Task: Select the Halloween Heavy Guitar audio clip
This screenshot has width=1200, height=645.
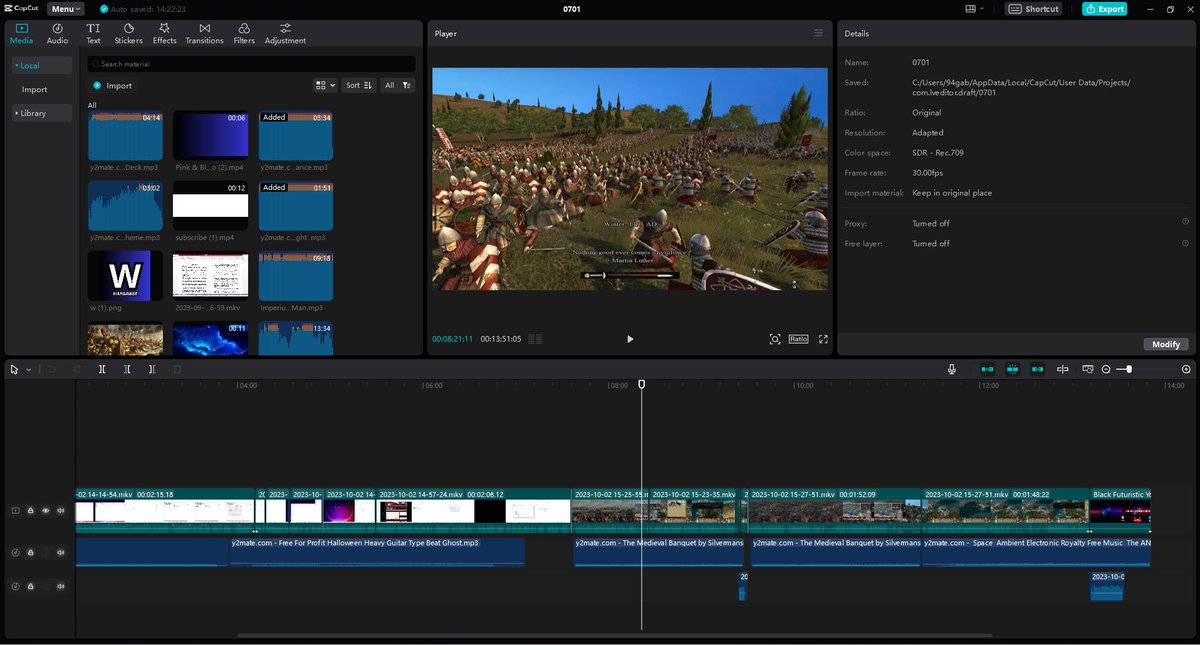Action: (x=377, y=552)
